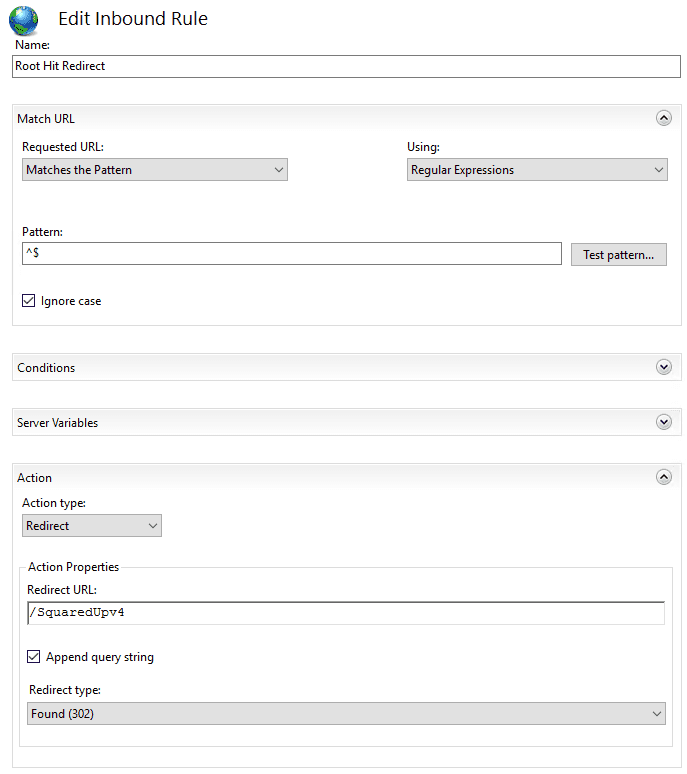Collapse the Match URL section chevron
Image resolution: width=687 pixels, height=774 pixels.
tap(663, 118)
